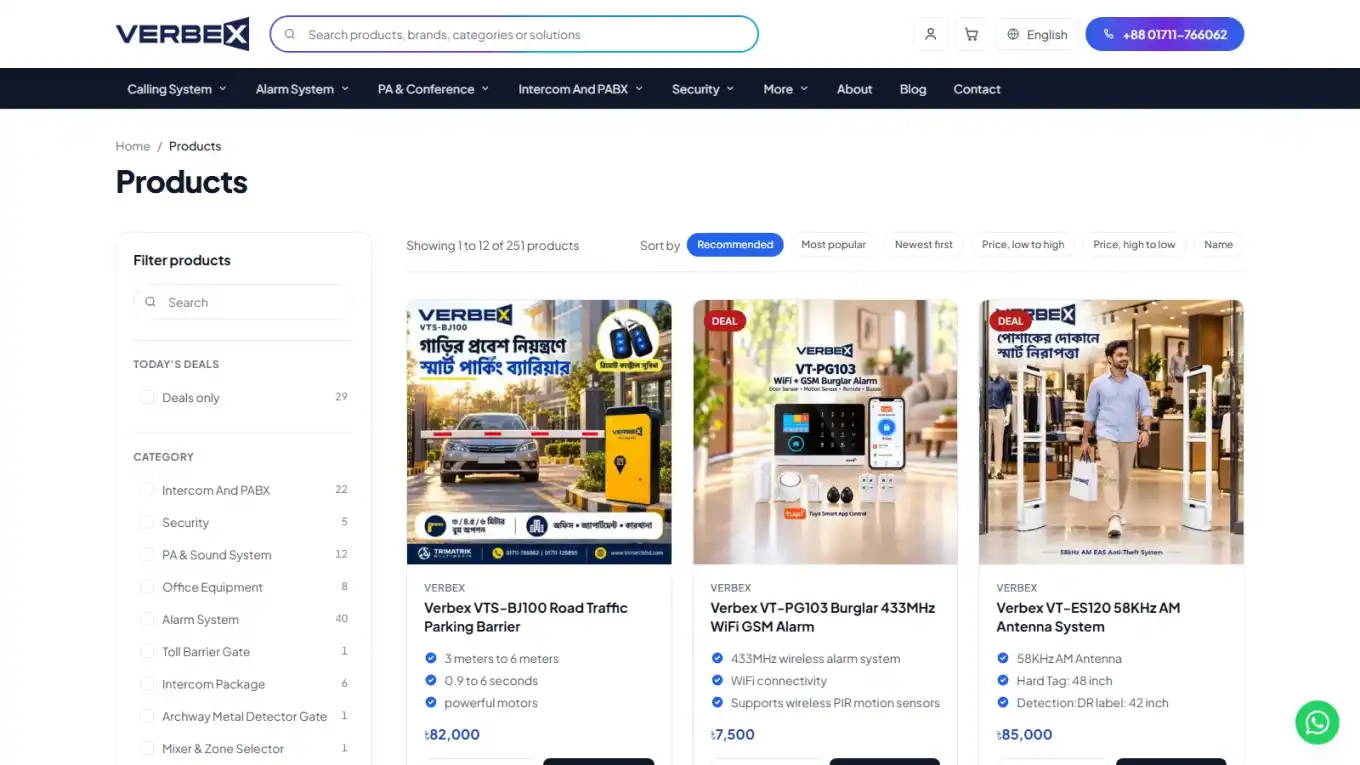Open Verbex VT-ES120 58KHz AM Antenna System title
Screen dimensions: 1360x765
(1088, 617)
